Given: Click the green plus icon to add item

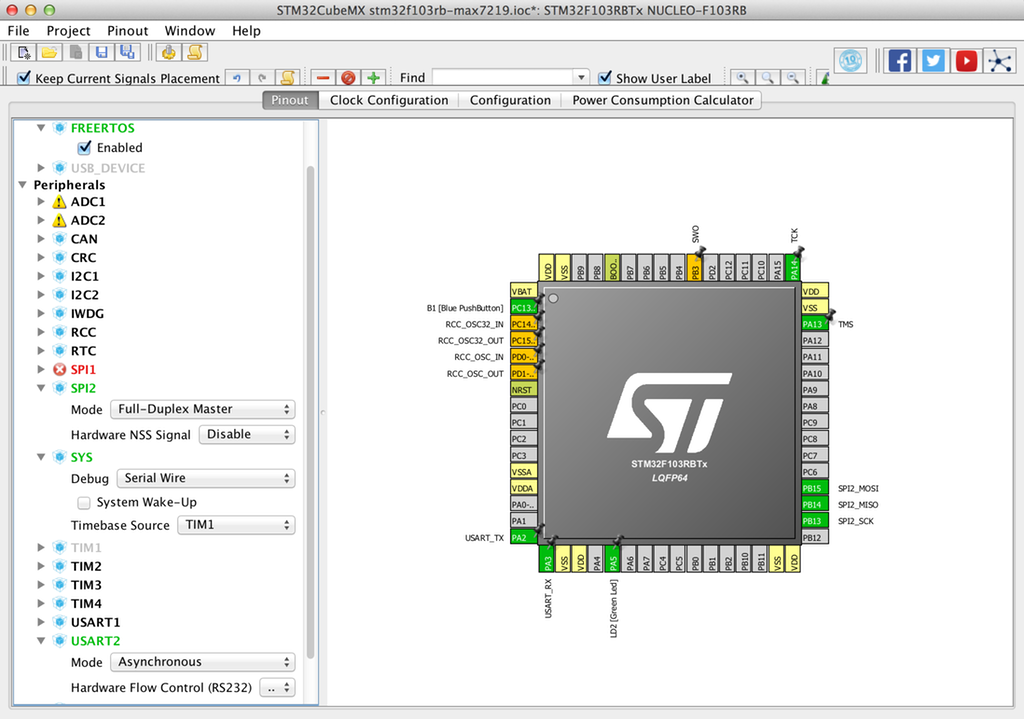Looking at the screenshot, I should (x=372, y=77).
